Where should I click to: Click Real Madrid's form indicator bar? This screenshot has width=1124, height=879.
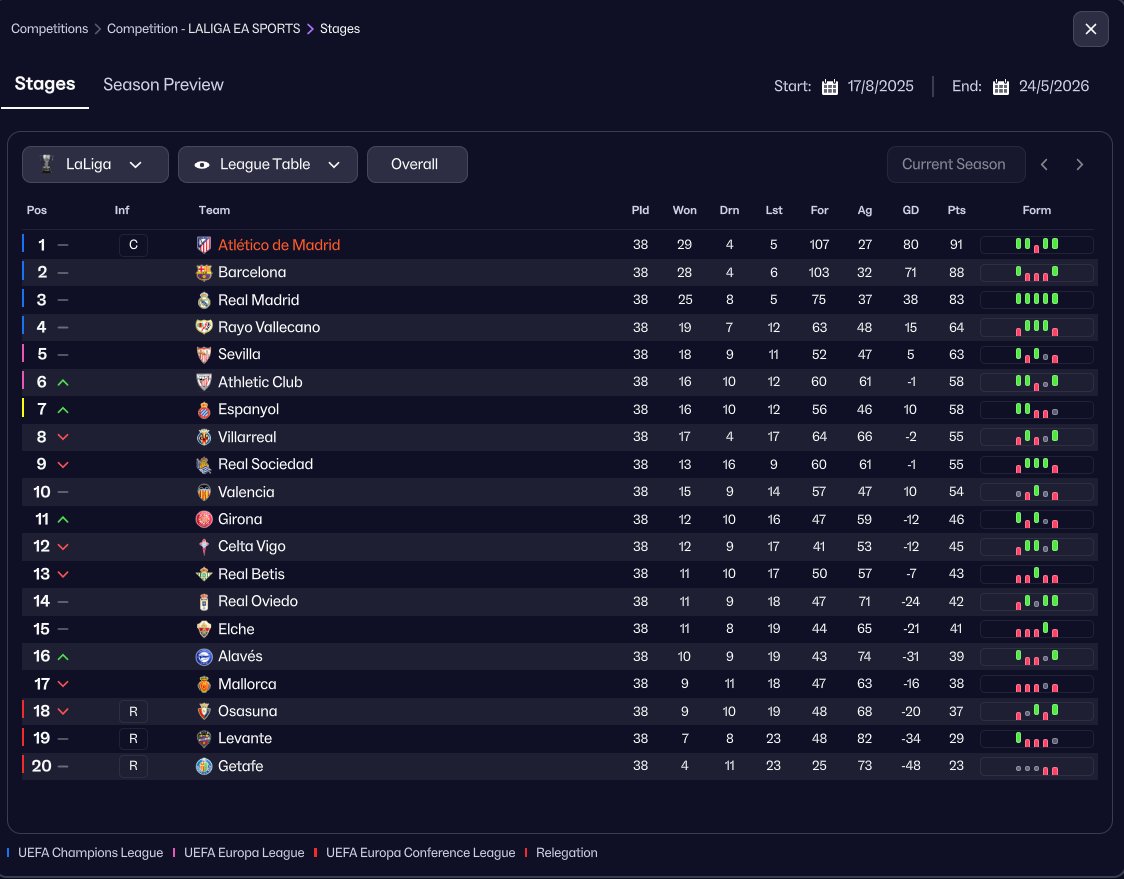pos(1036,300)
